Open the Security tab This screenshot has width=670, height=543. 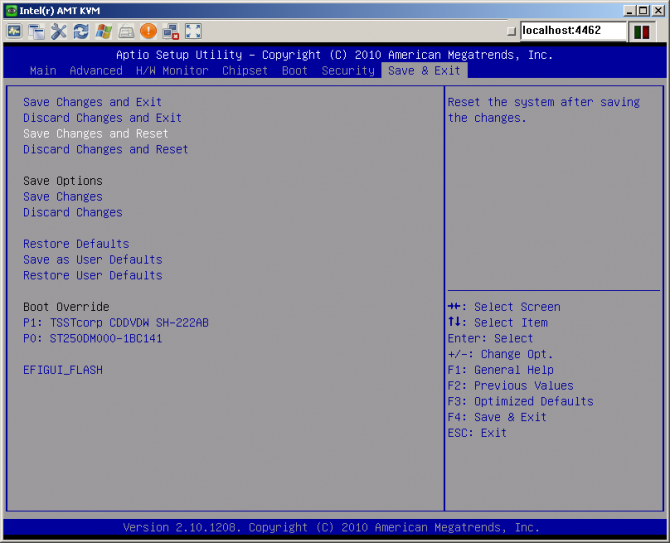tap(348, 70)
